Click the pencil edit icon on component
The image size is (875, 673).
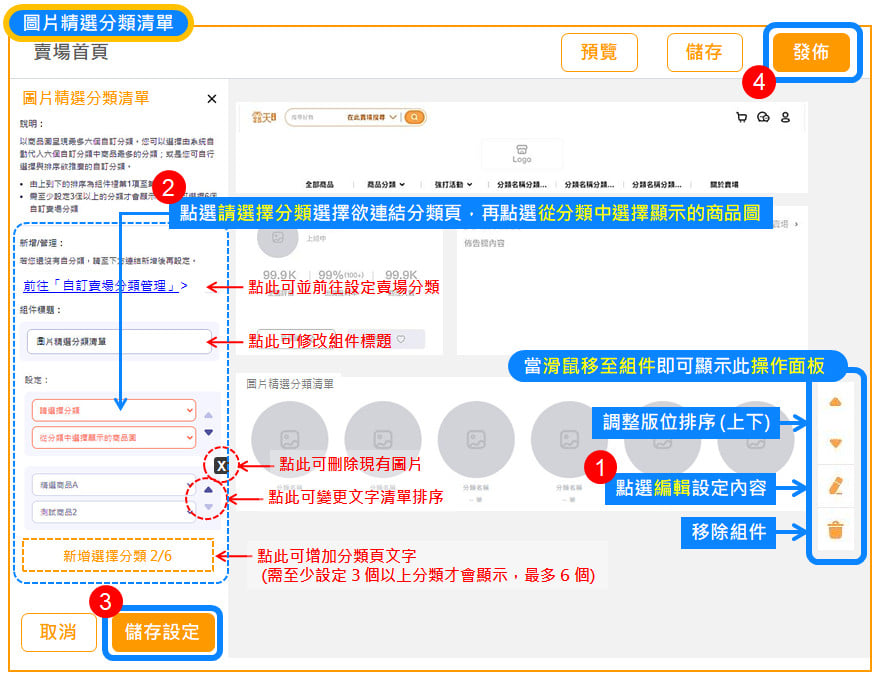(836, 487)
